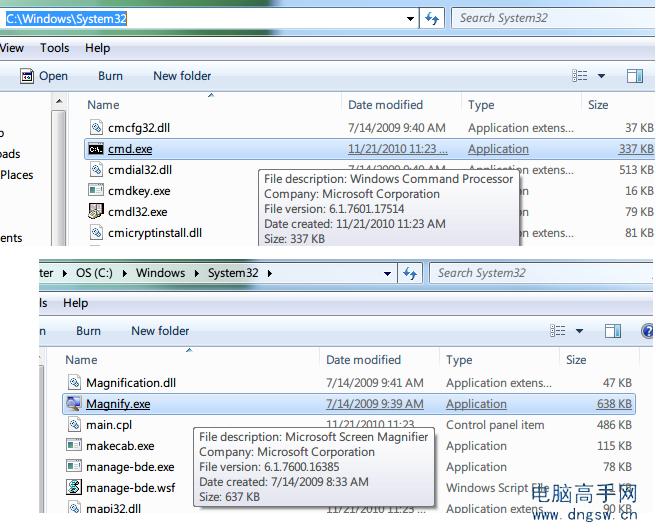Change view icon in bottom window
The height and width of the screenshot is (532, 656).
click(558, 331)
